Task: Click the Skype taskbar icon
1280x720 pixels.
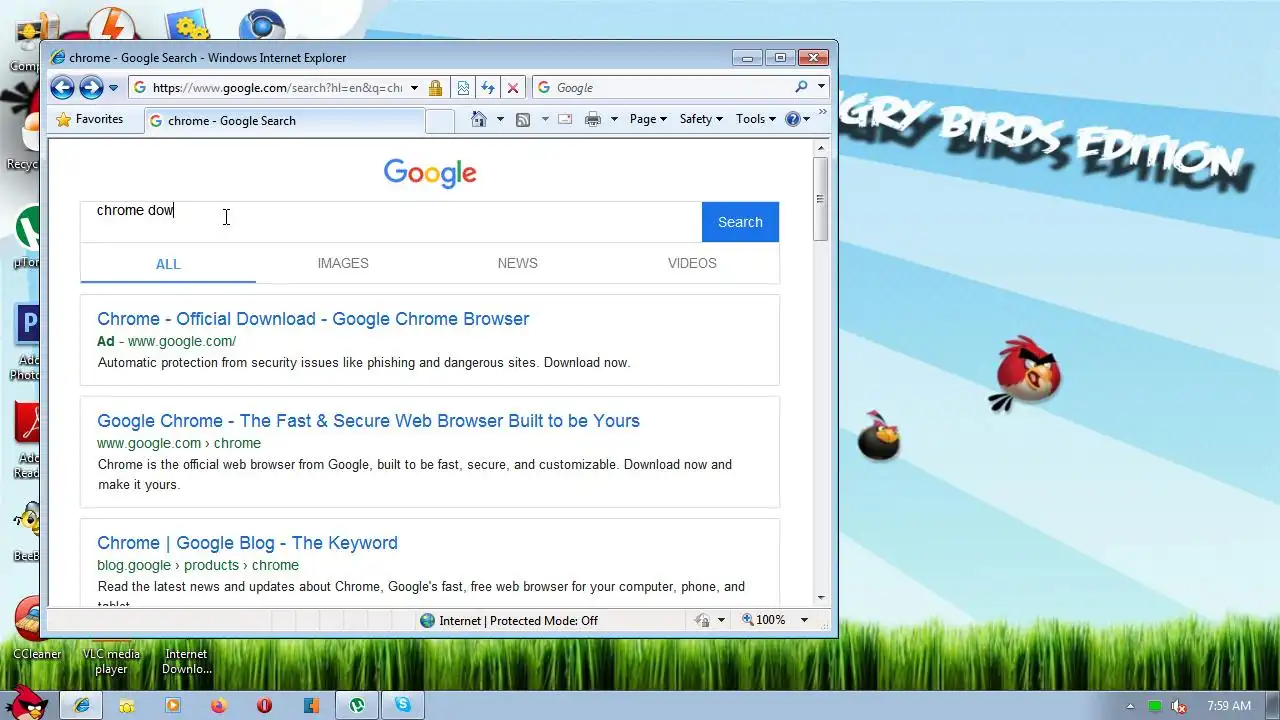Action: tap(403, 705)
